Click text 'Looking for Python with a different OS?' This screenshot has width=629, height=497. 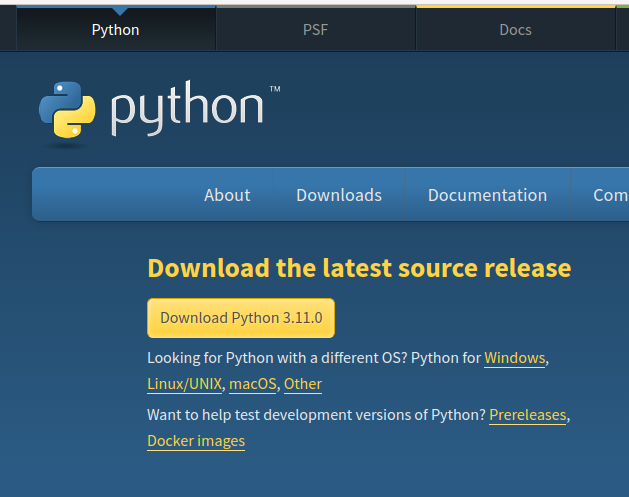pyautogui.click(x=278, y=358)
